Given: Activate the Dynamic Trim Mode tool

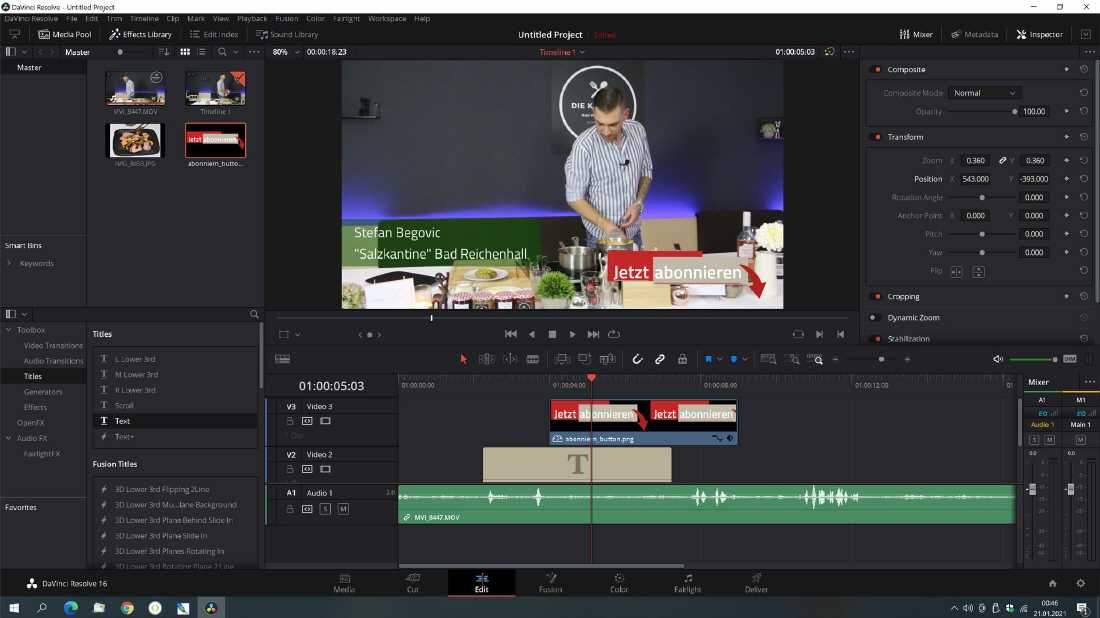Looking at the screenshot, I should click(510, 359).
